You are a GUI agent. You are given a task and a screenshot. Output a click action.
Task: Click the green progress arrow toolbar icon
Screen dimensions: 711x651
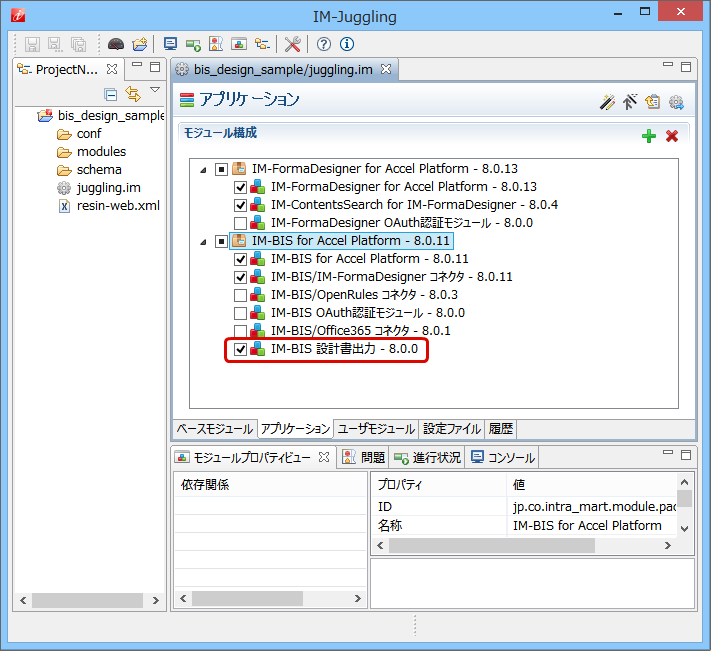(x=193, y=44)
